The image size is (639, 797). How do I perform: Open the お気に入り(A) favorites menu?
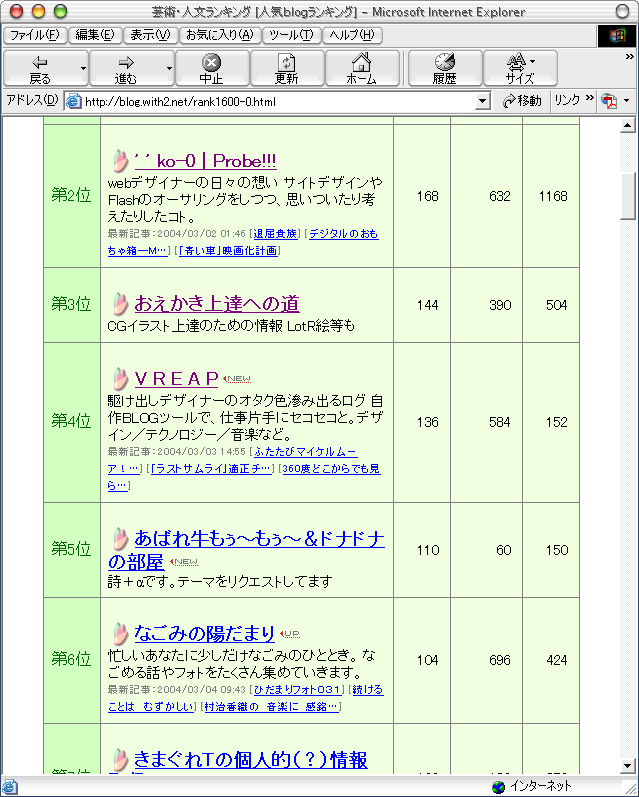(x=221, y=35)
